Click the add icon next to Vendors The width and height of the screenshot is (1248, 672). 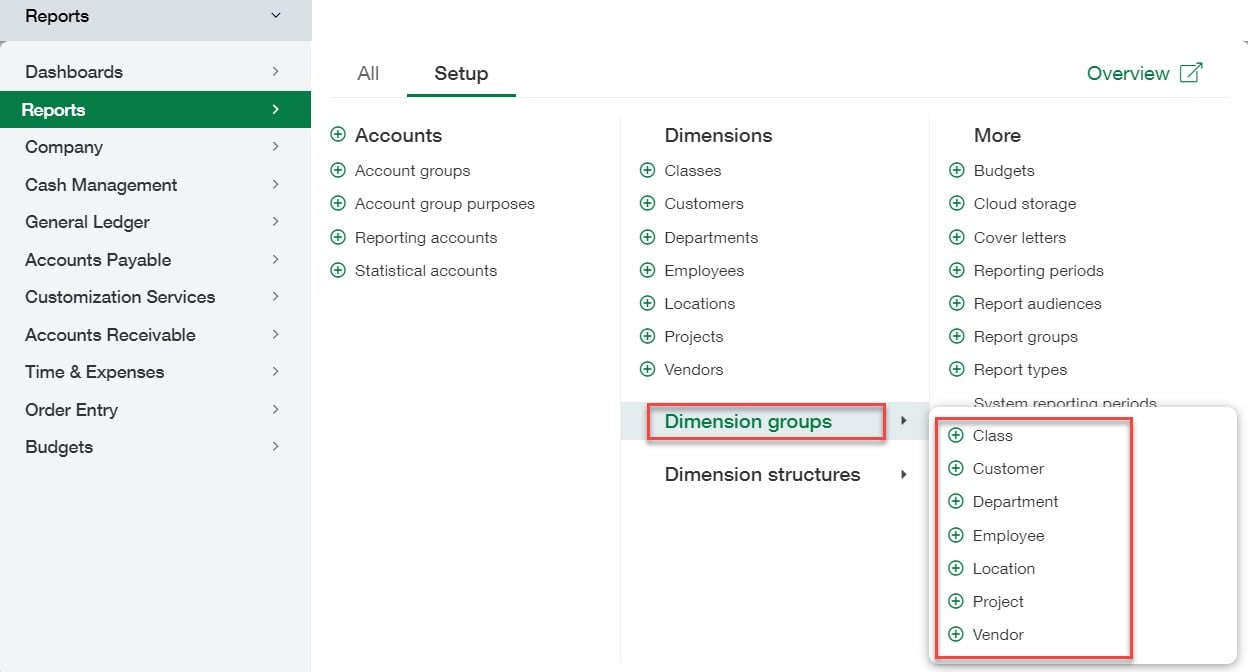646,369
